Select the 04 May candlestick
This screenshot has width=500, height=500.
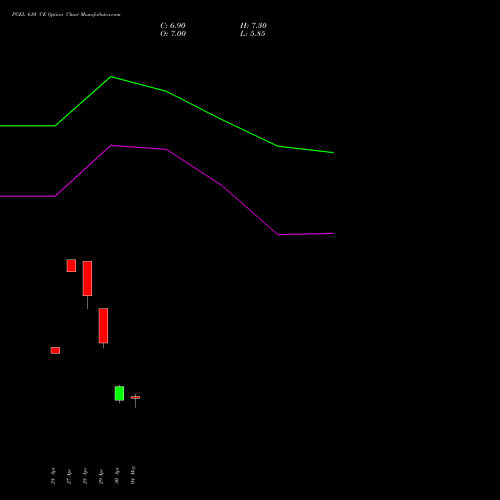pyautogui.click(x=135, y=400)
